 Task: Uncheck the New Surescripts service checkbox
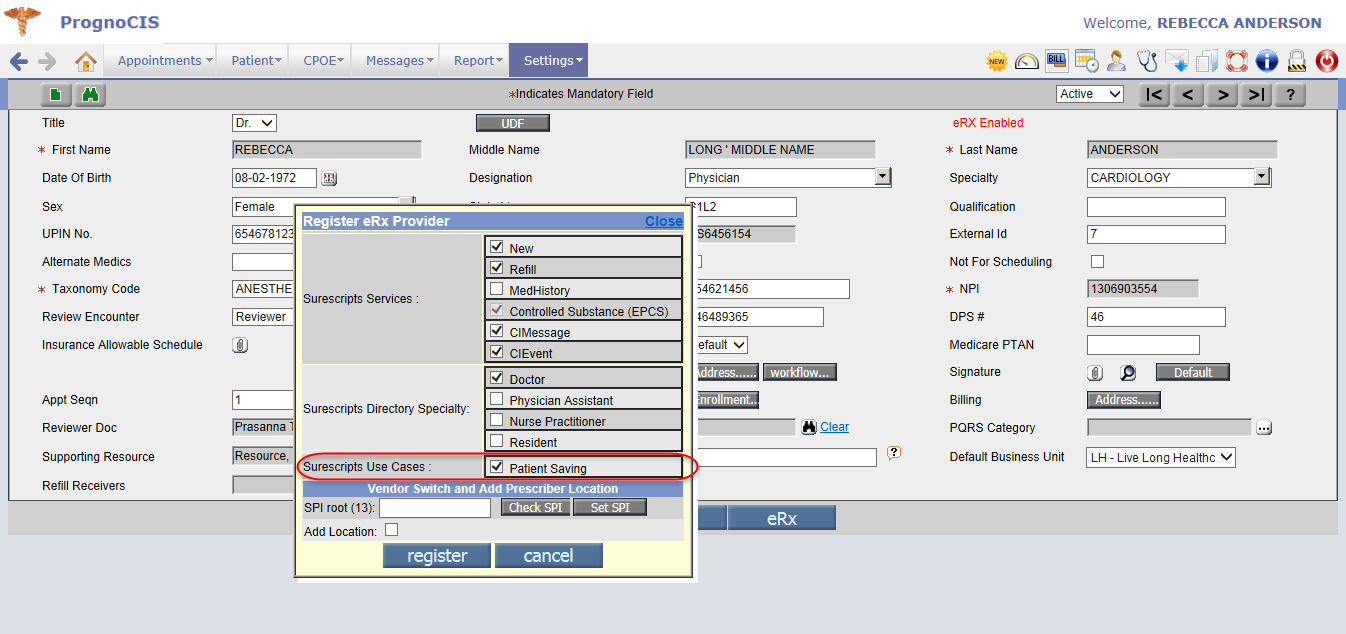(x=496, y=246)
